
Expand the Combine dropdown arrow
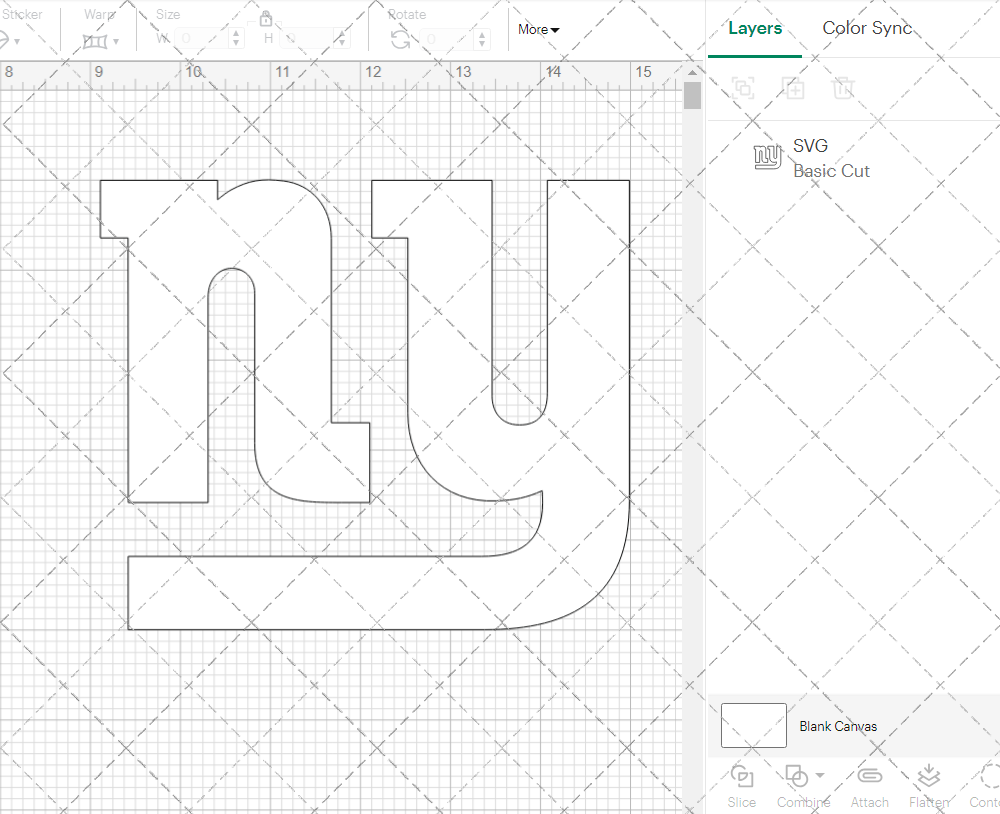click(x=820, y=775)
